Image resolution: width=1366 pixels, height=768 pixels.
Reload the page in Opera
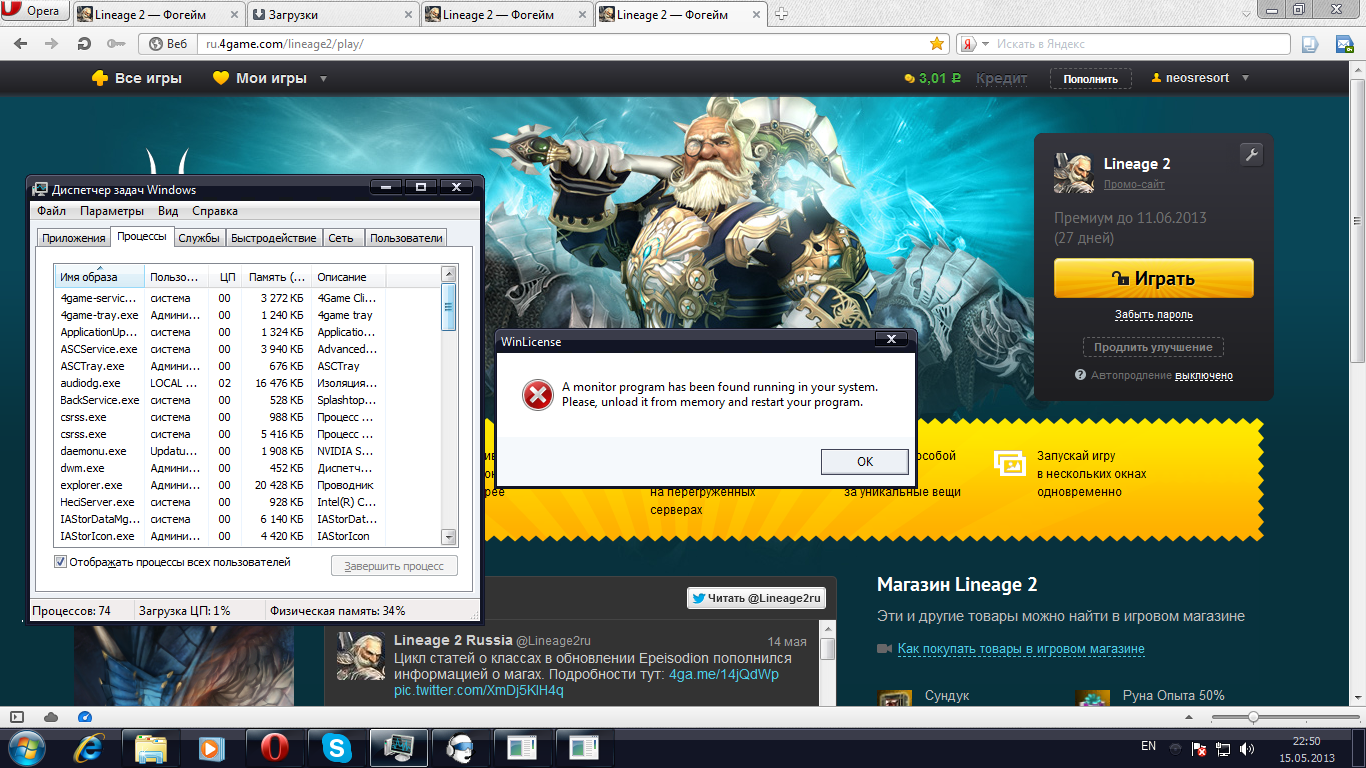(x=84, y=44)
